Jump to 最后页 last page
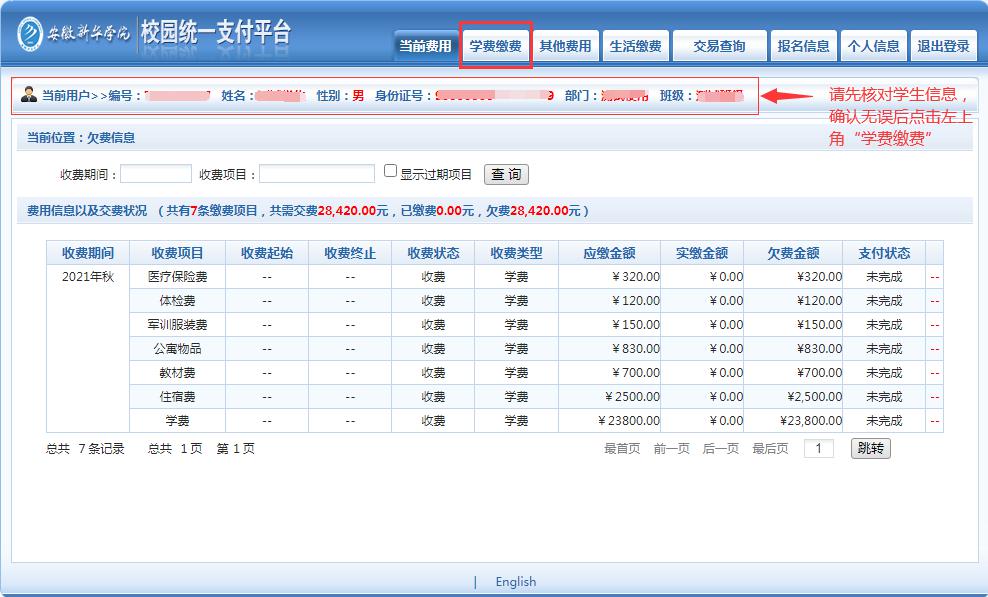Viewport: 988px width, 597px height. point(770,449)
